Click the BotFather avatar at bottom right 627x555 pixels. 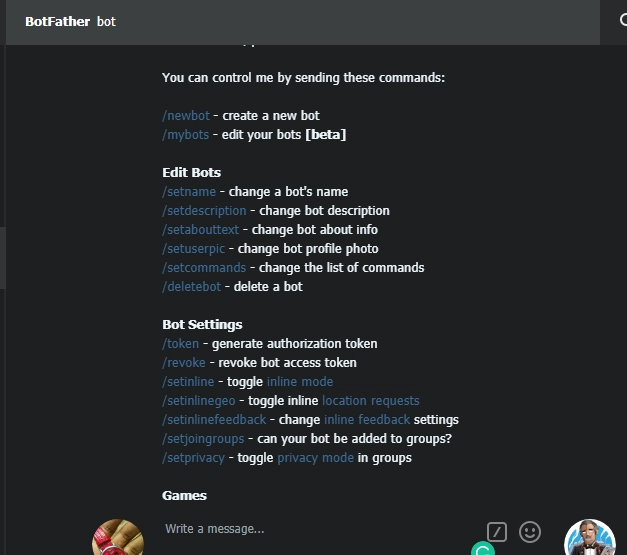(589, 538)
